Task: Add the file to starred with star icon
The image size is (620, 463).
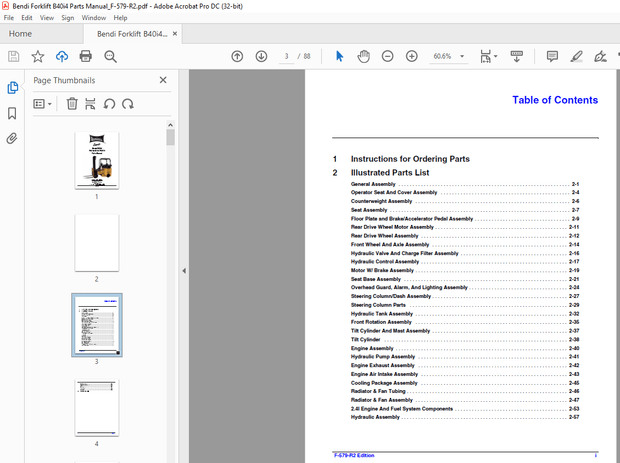Action: click(38, 57)
